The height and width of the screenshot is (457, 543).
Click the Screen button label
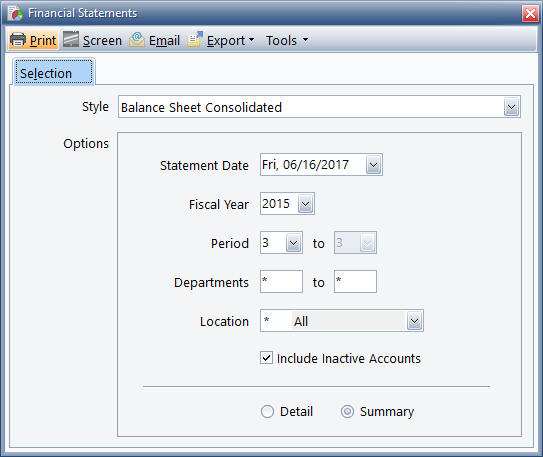point(103,41)
